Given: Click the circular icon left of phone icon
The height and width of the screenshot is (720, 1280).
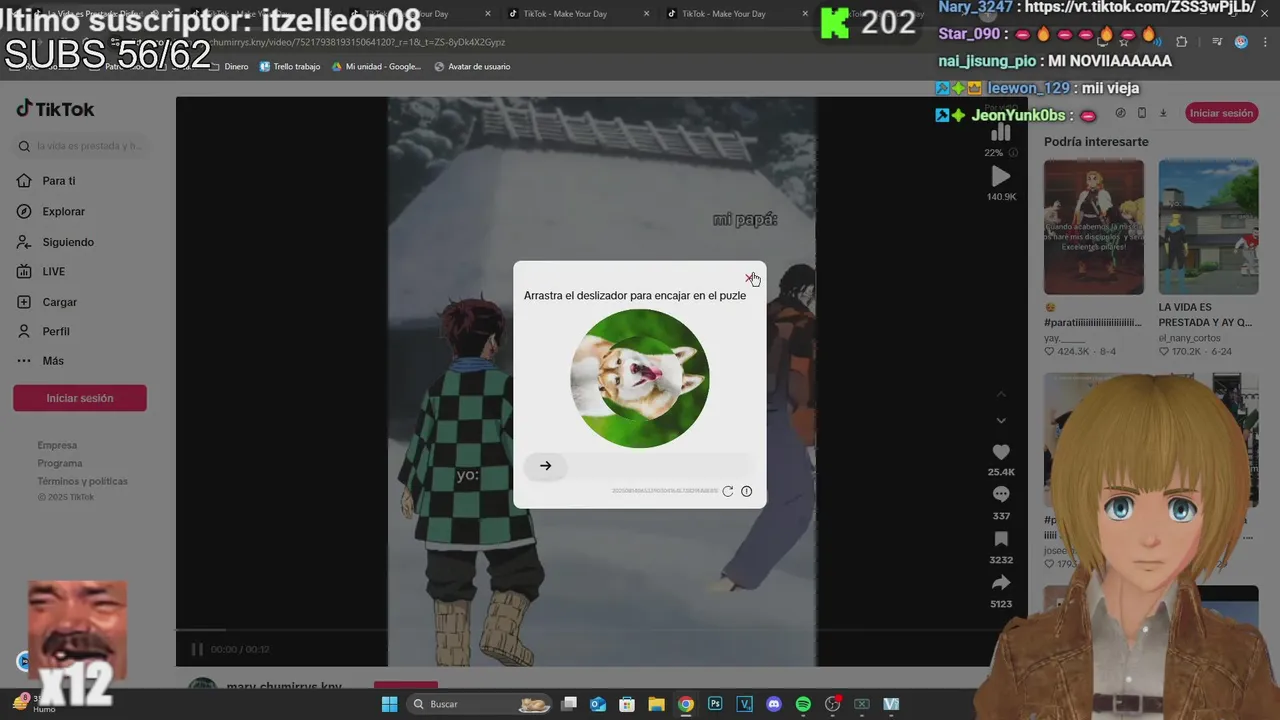Looking at the screenshot, I should (1120, 113).
